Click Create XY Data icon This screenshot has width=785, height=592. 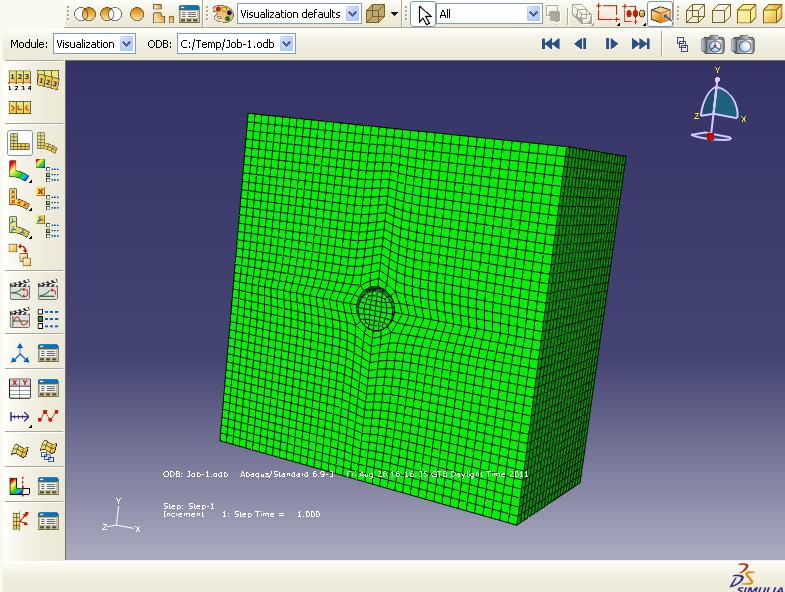click(x=20, y=388)
